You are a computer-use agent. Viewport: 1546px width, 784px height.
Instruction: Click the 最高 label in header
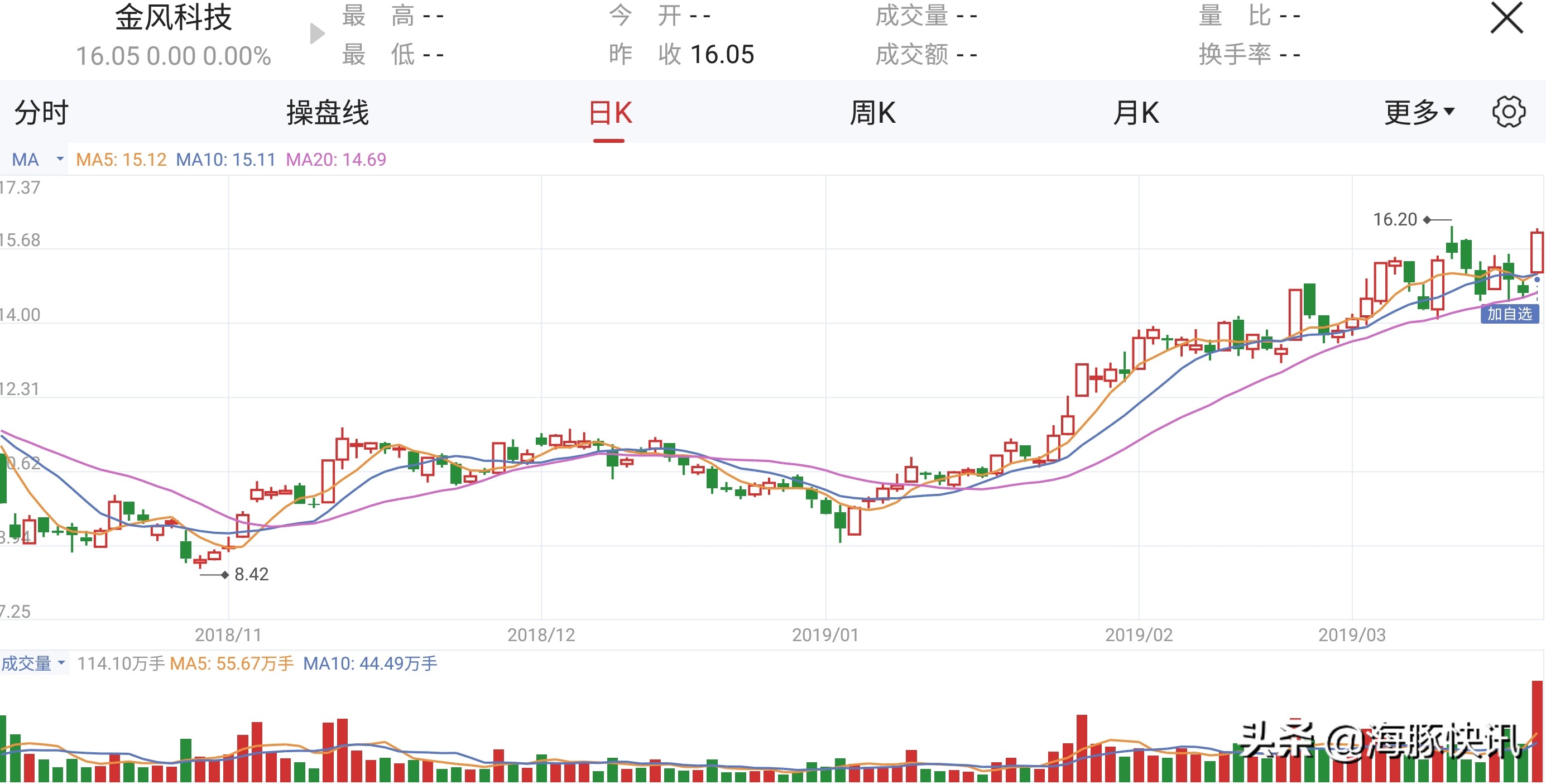pyautogui.click(x=378, y=16)
